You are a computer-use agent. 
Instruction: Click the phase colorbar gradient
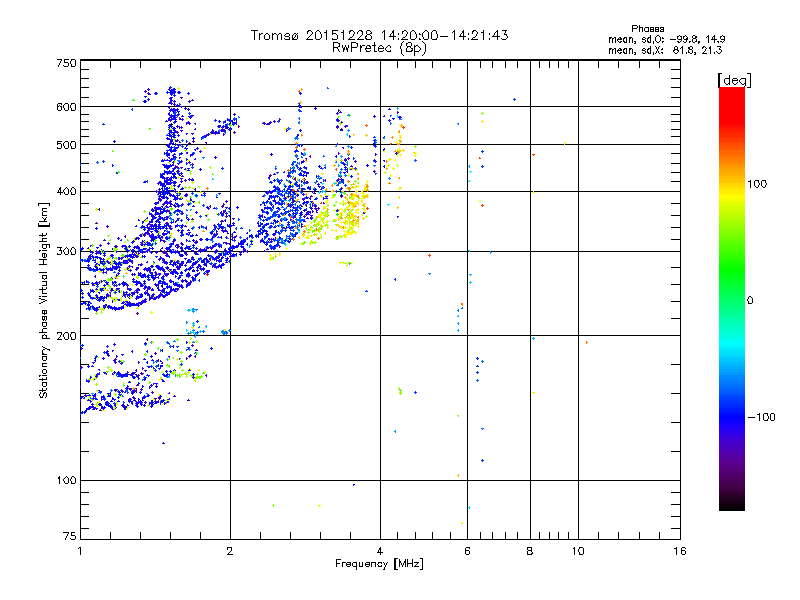732,299
